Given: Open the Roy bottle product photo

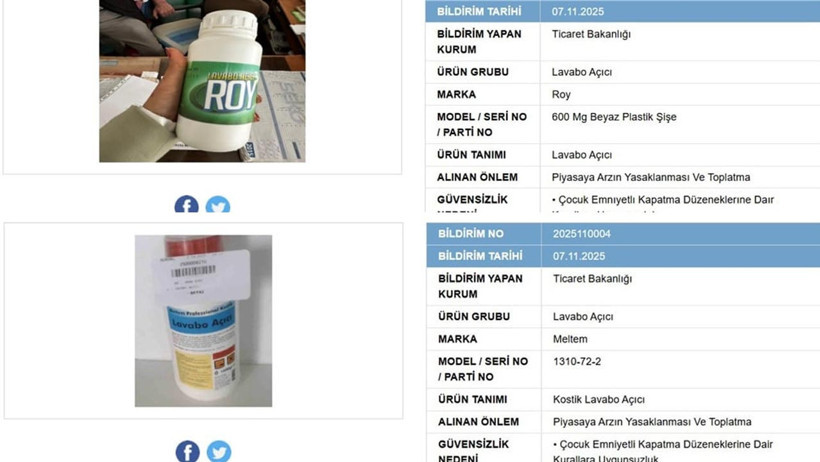Looking at the screenshot, I should pyautogui.click(x=202, y=81).
